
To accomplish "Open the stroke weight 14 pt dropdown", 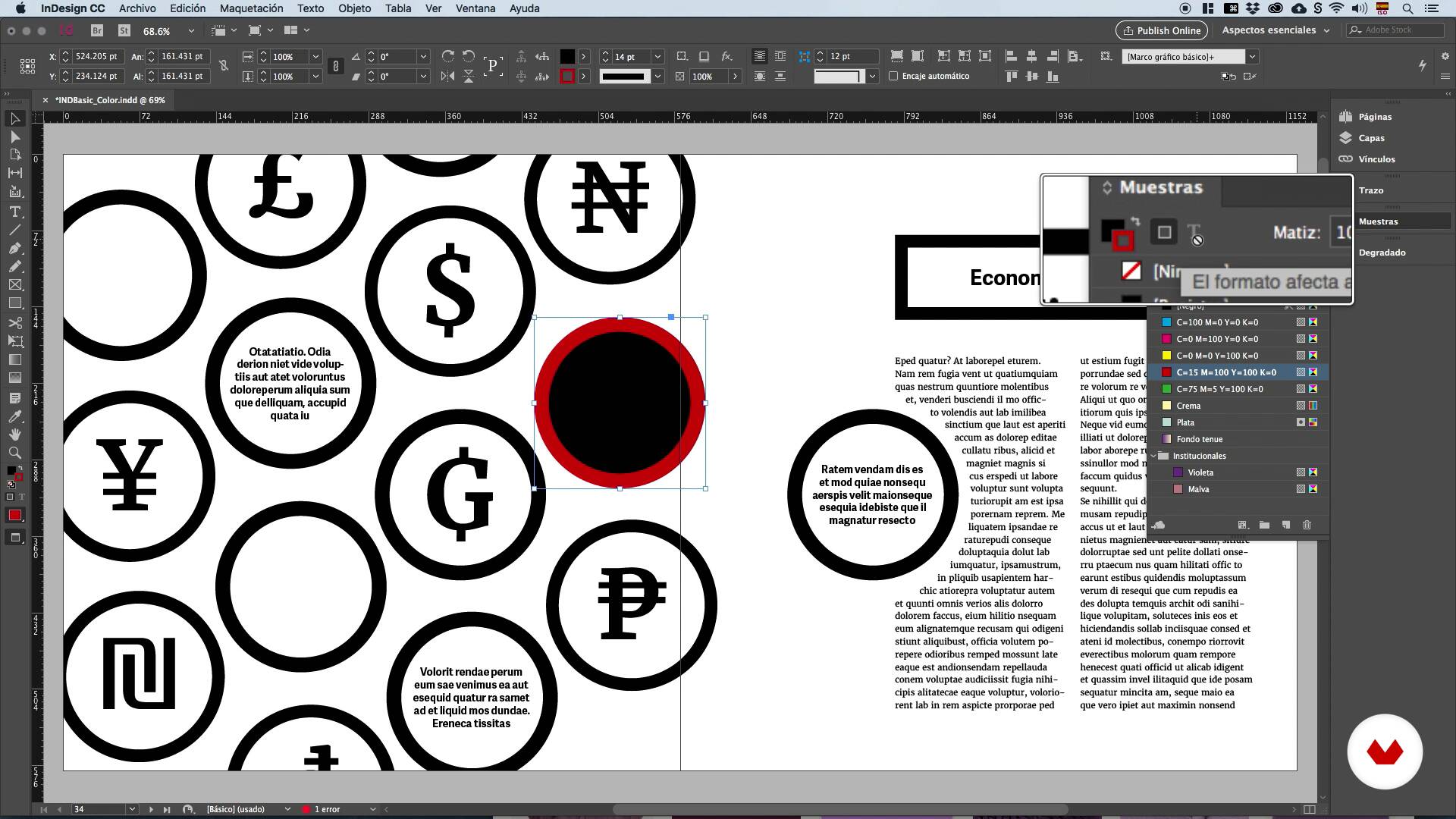I will pos(657,56).
